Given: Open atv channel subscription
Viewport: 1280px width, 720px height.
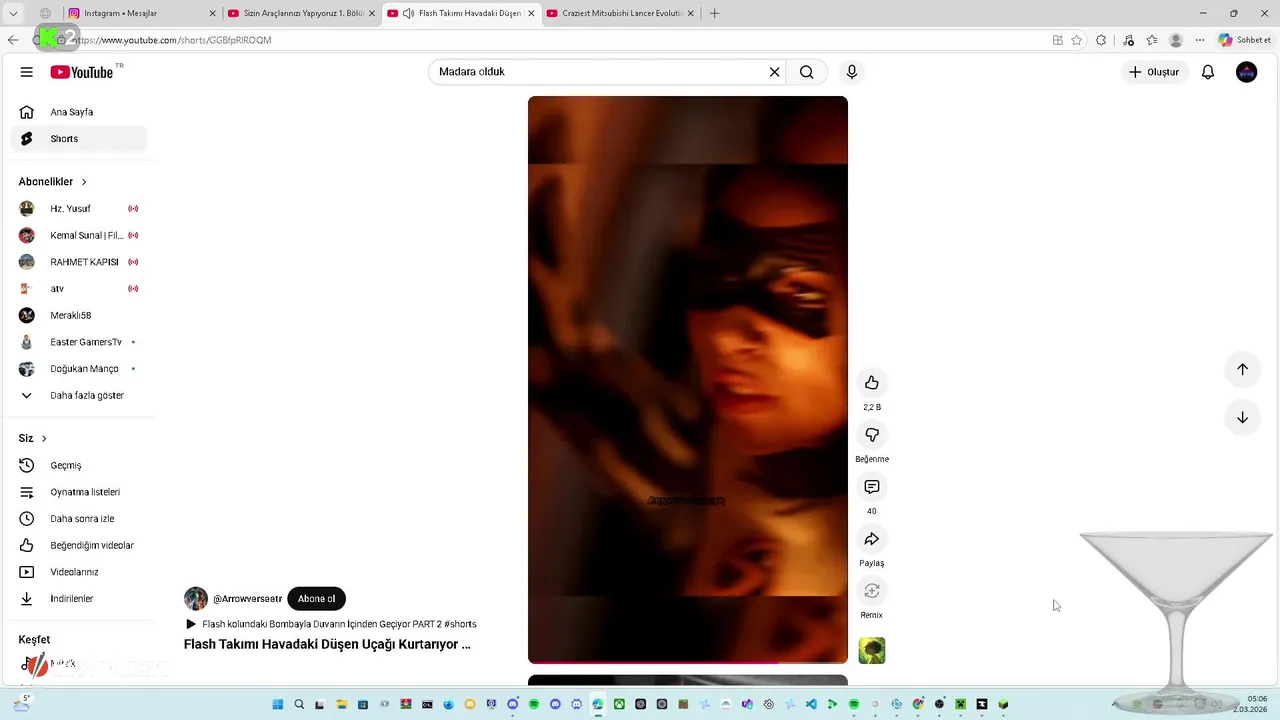Looking at the screenshot, I should 78,289.
